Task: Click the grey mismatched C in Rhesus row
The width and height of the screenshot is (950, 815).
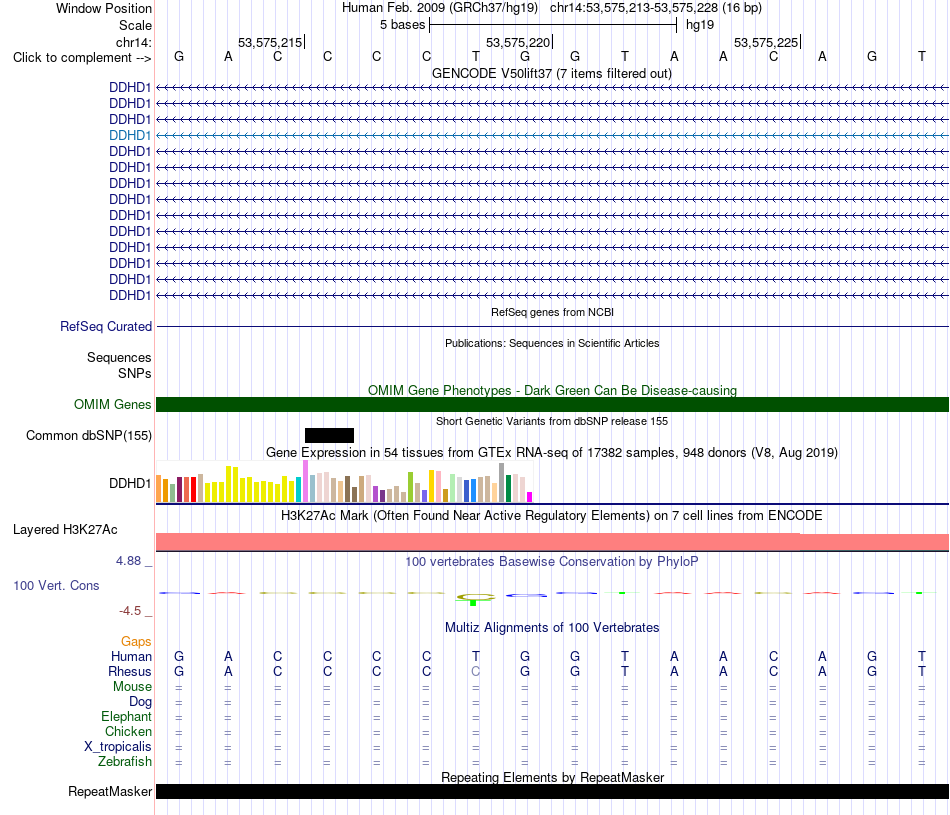Action: tap(476, 671)
